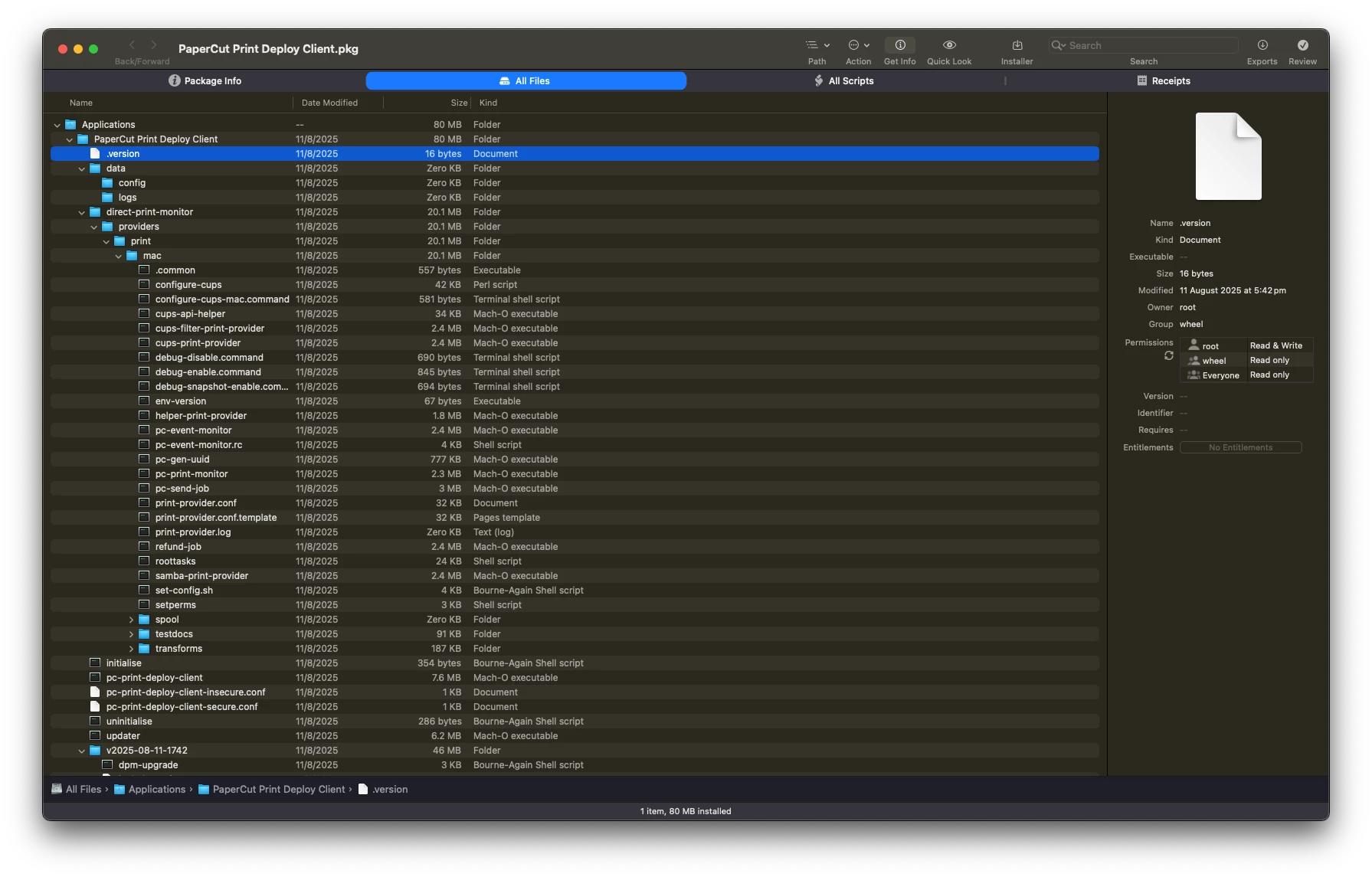The width and height of the screenshot is (1372, 877).
Task: Select the set-config.sh row
Action: [575, 590]
